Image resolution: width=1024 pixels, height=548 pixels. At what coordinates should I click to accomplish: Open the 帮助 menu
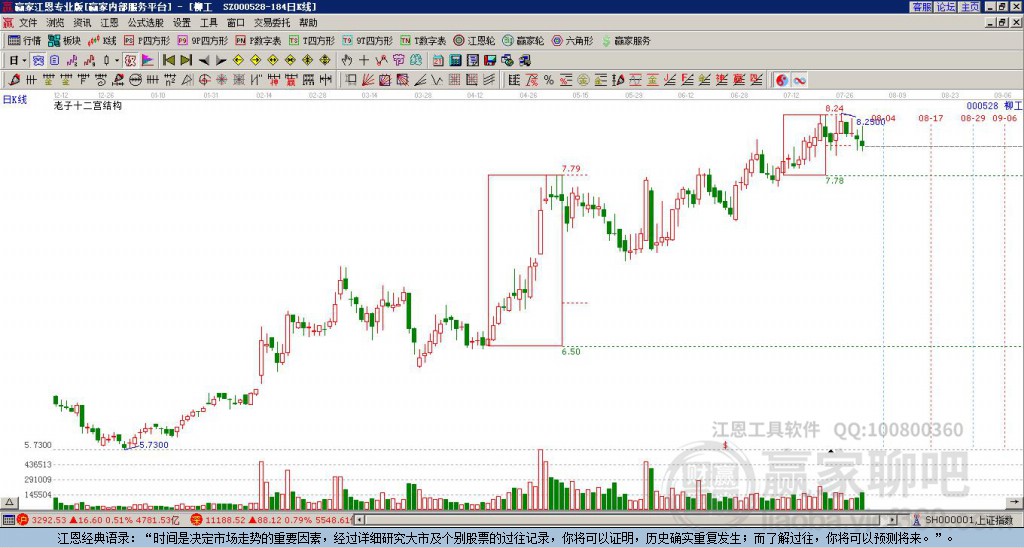click(308, 23)
